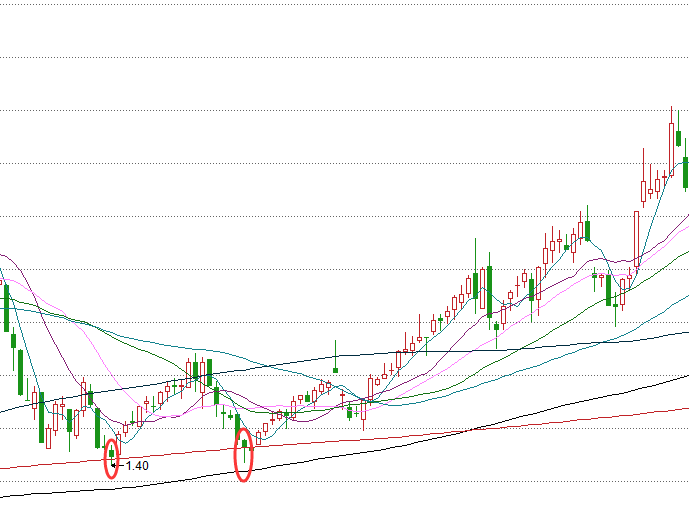Click the large green candle in the last pullback
Viewport: 689px width, 514px height.
pos(608,290)
